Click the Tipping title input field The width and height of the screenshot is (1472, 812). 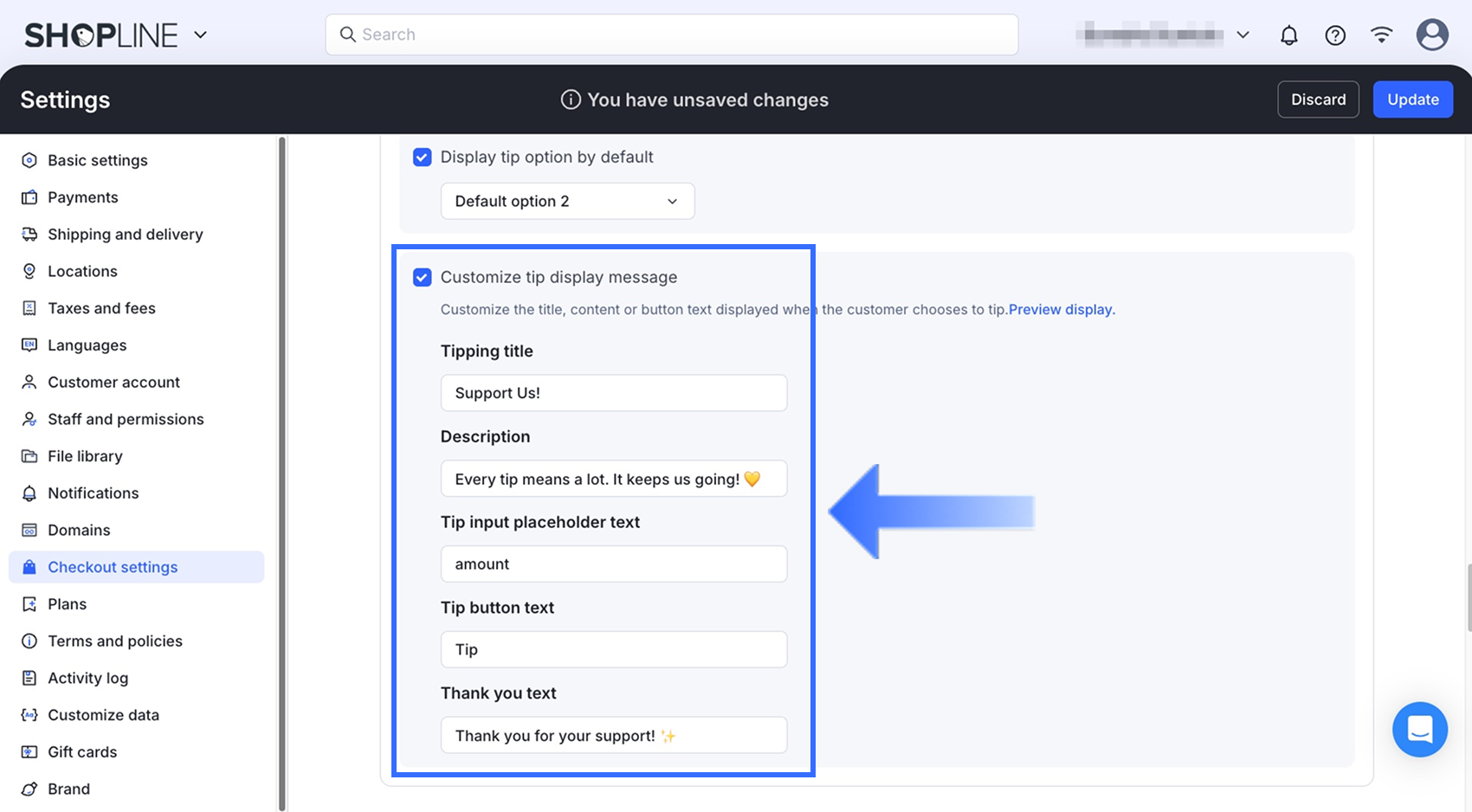(613, 393)
